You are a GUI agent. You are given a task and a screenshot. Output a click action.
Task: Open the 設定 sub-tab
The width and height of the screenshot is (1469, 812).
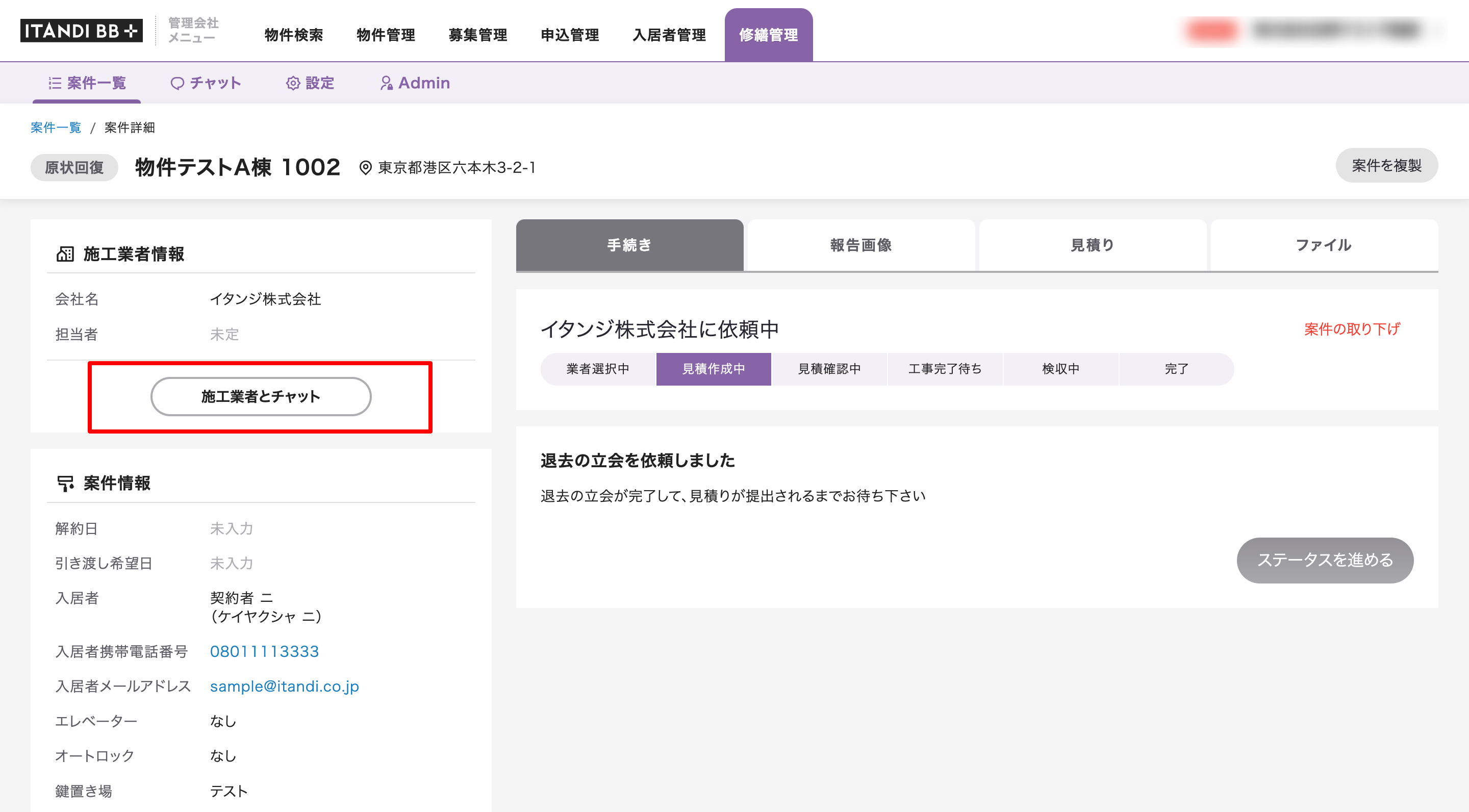pyautogui.click(x=310, y=83)
